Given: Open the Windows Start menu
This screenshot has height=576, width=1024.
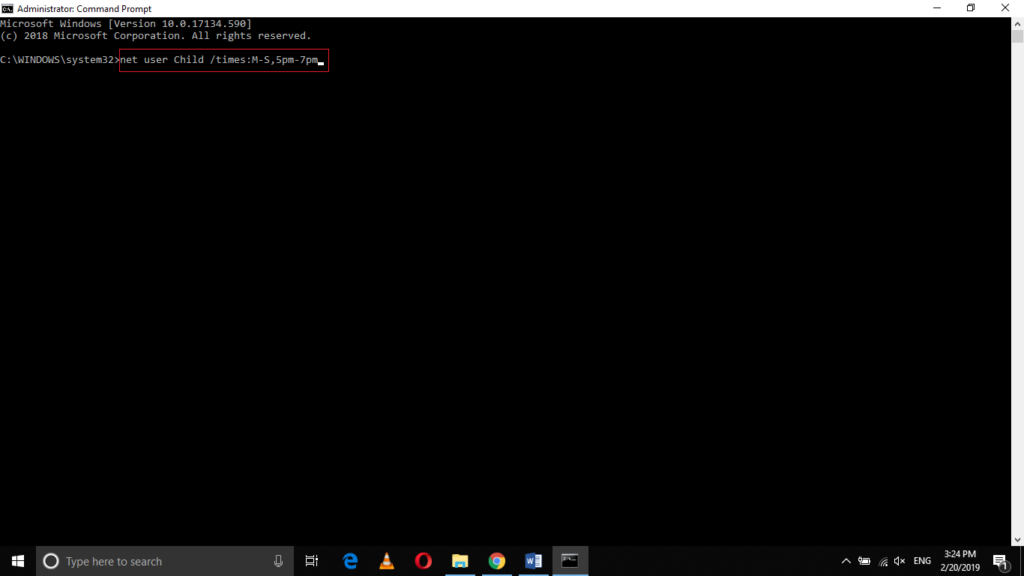Looking at the screenshot, I should point(18,561).
